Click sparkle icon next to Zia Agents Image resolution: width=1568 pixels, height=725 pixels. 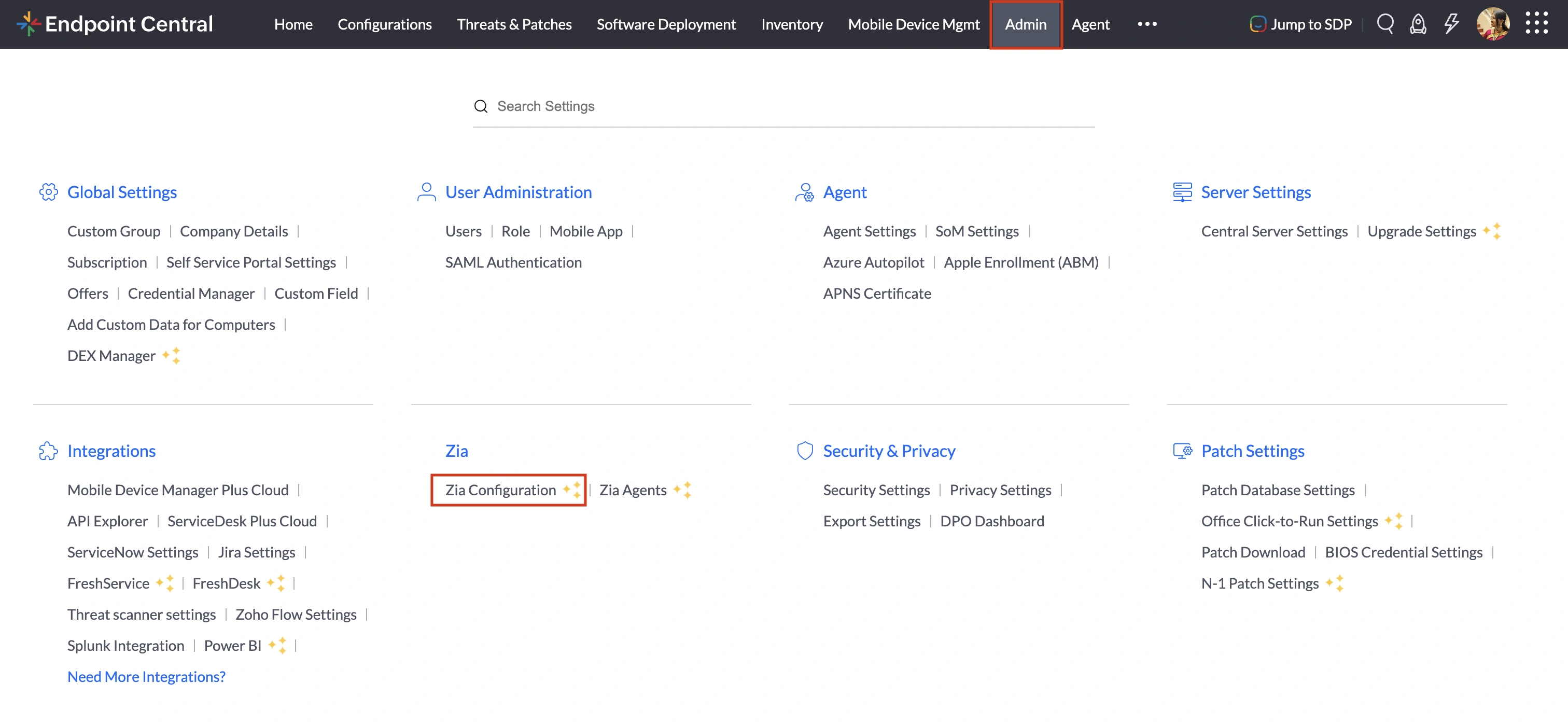point(682,490)
